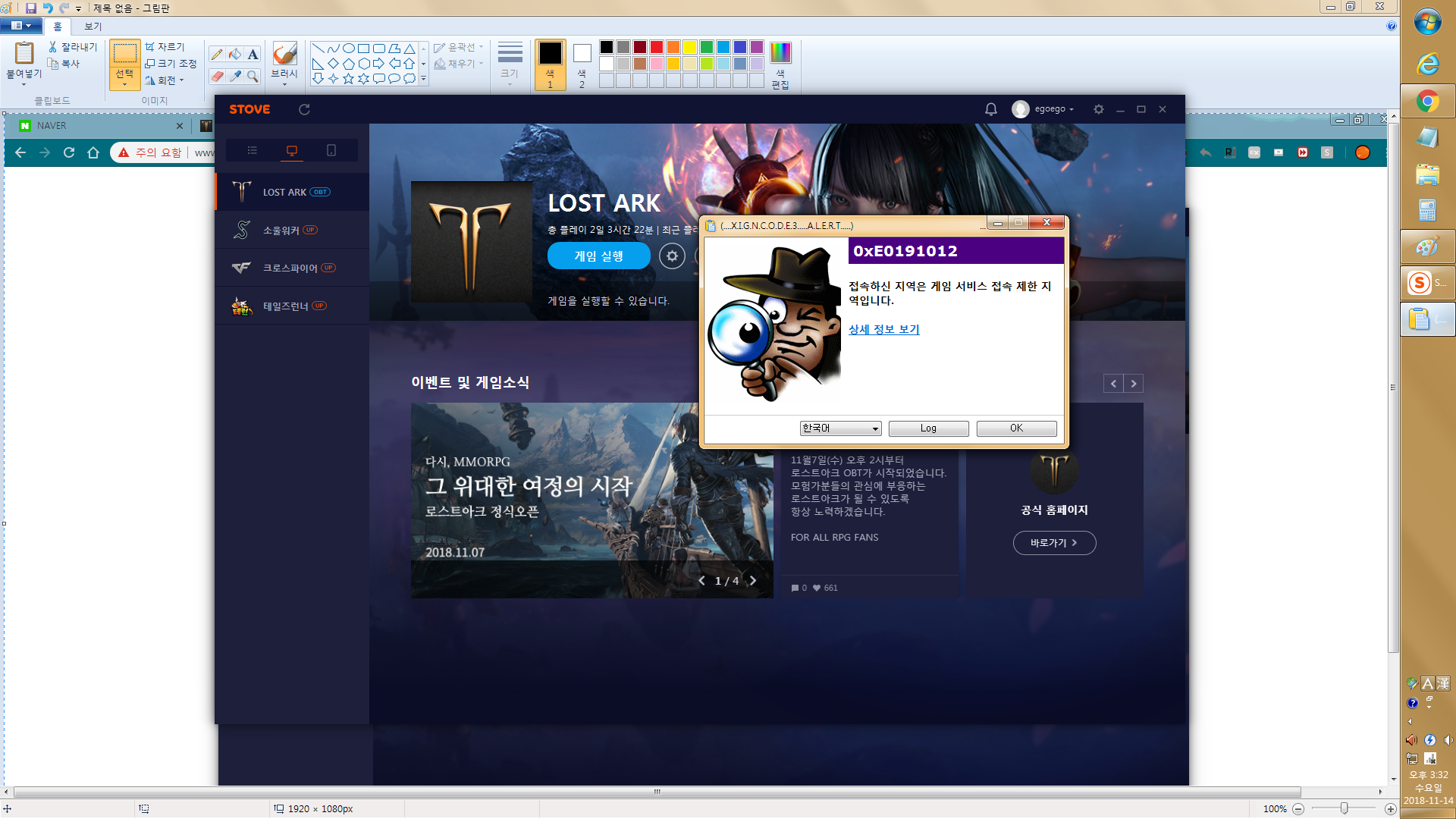Pick the red color swatch in palette
This screenshot has width=1456, height=819.
[x=657, y=47]
